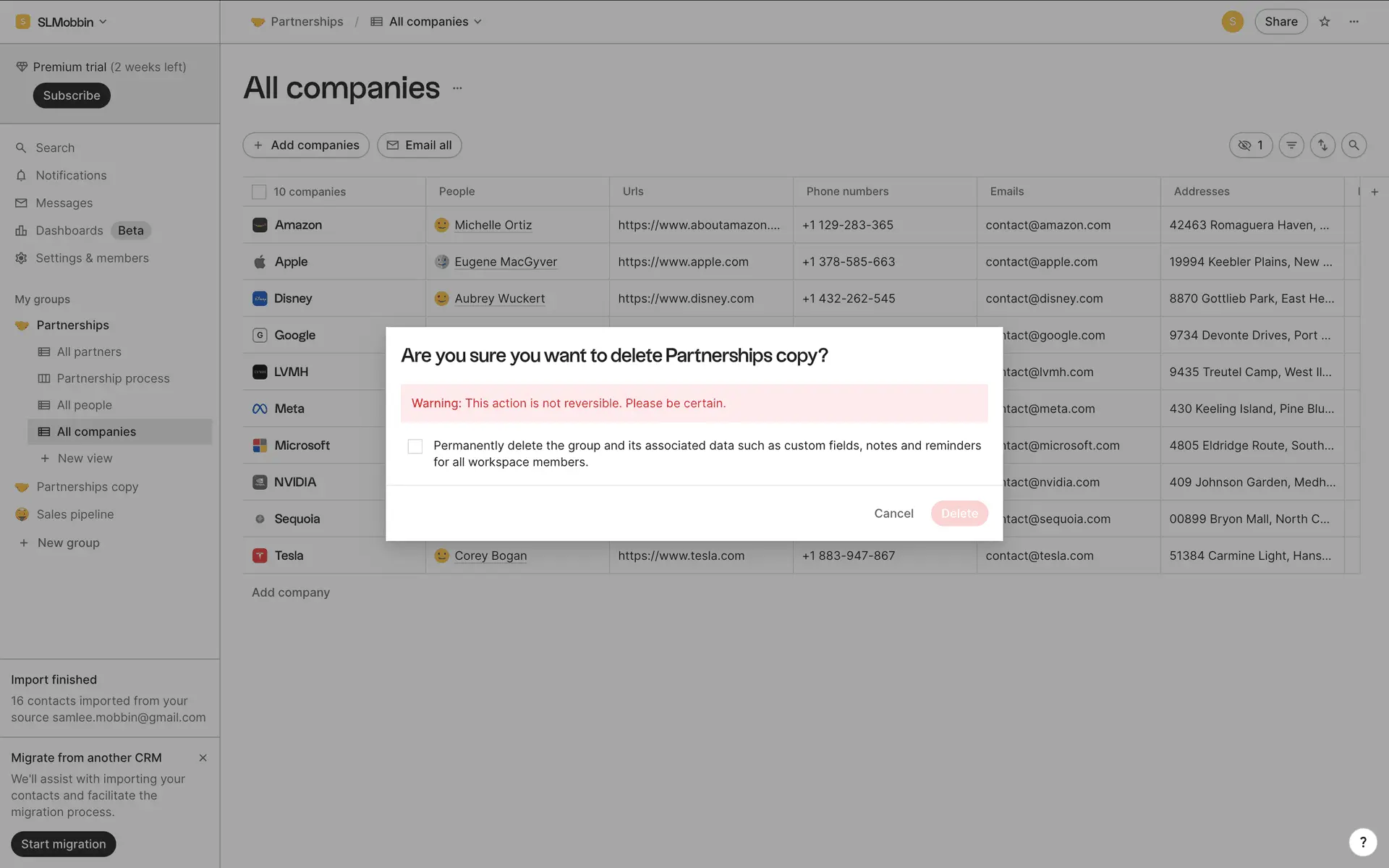Check the permanently delete confirmation checkbox

coord(415,446)
